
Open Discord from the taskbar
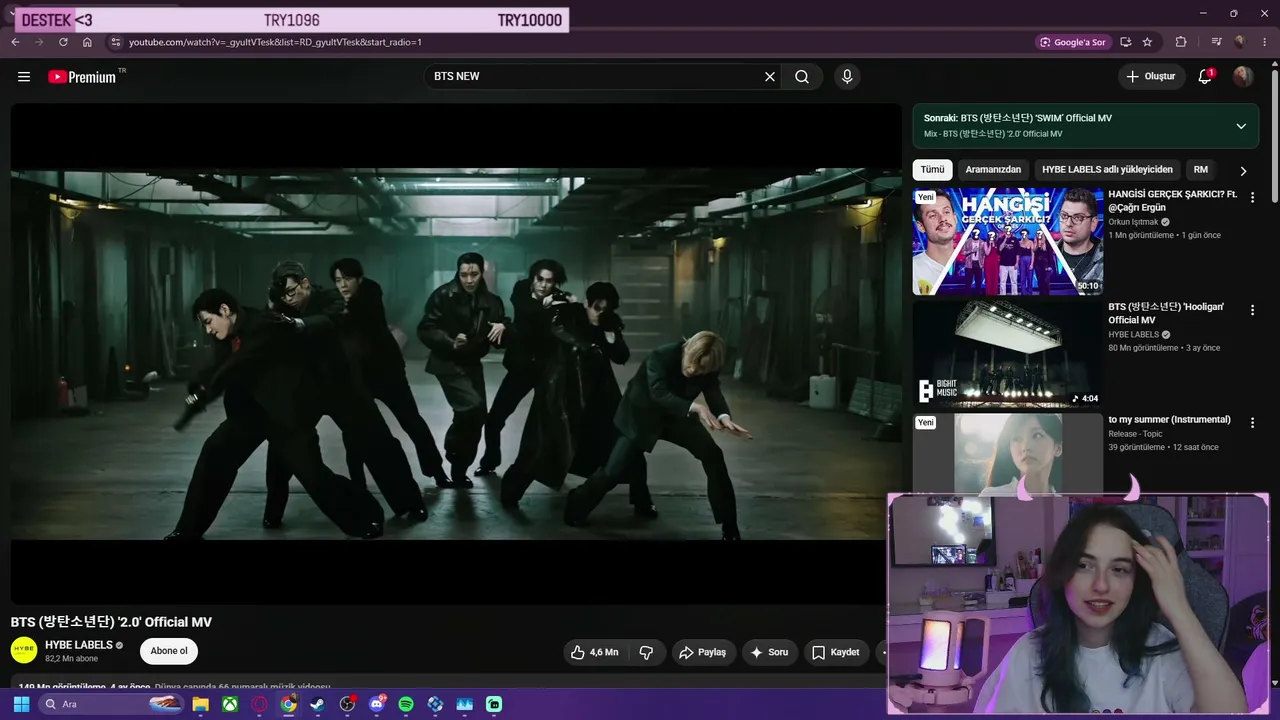(376, 704)
